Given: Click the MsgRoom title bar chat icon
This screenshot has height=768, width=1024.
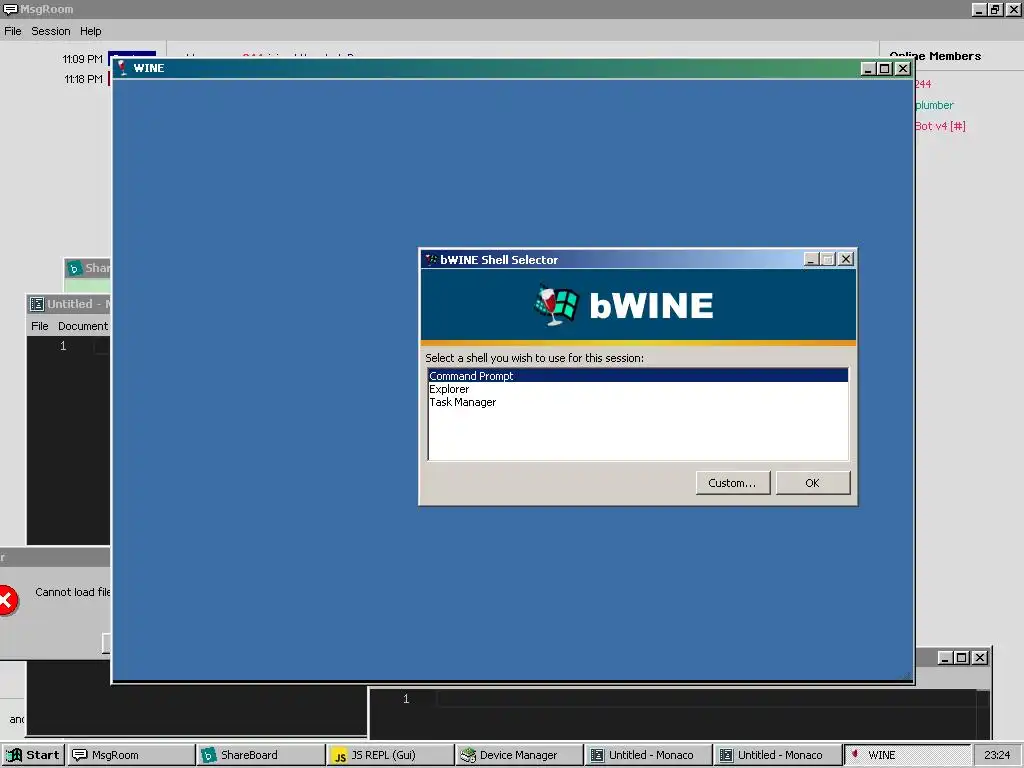Looking at the screenshot, I should click(x=10, y=9).
